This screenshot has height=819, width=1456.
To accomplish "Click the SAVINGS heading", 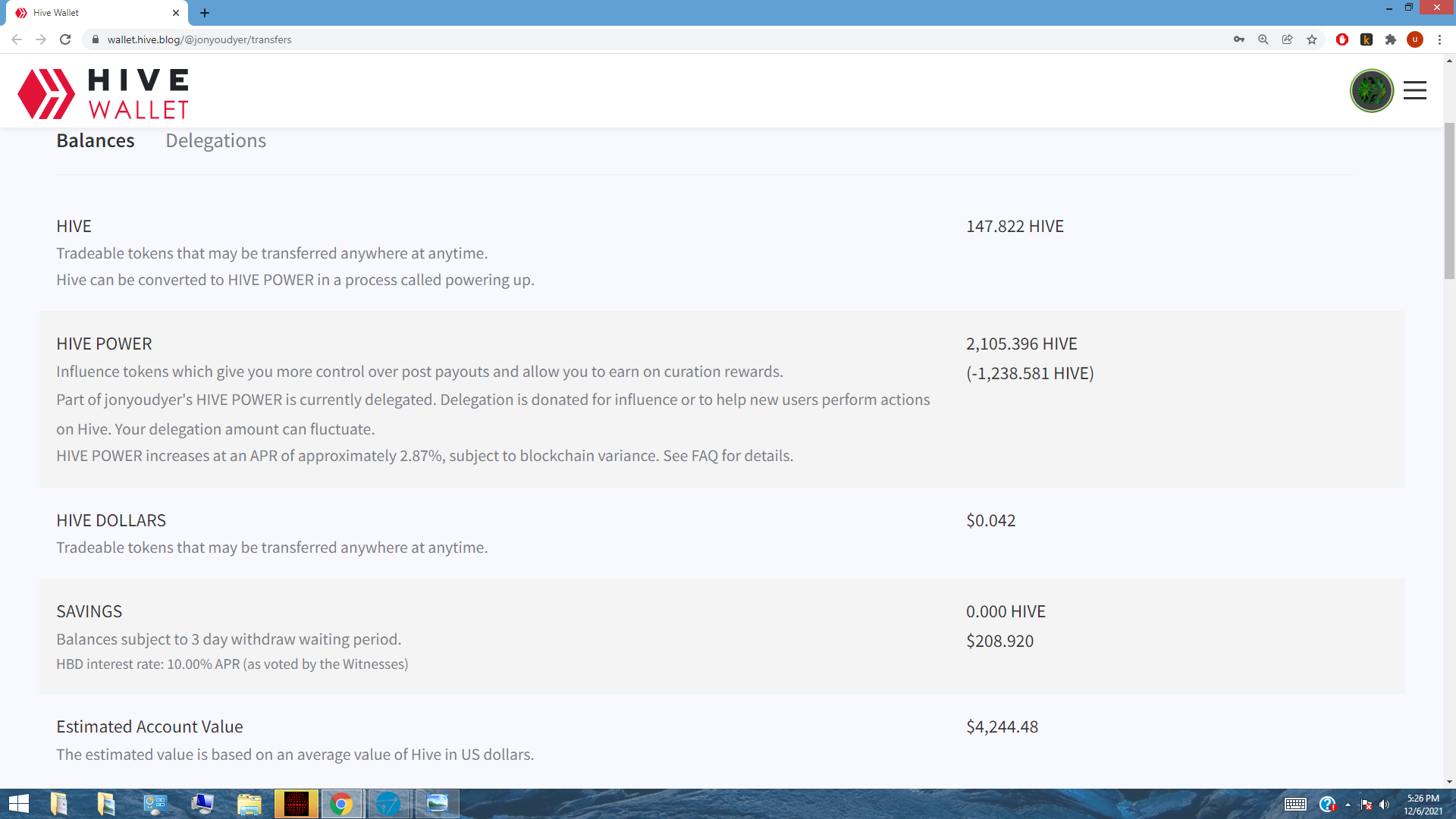I will (89, 612).
